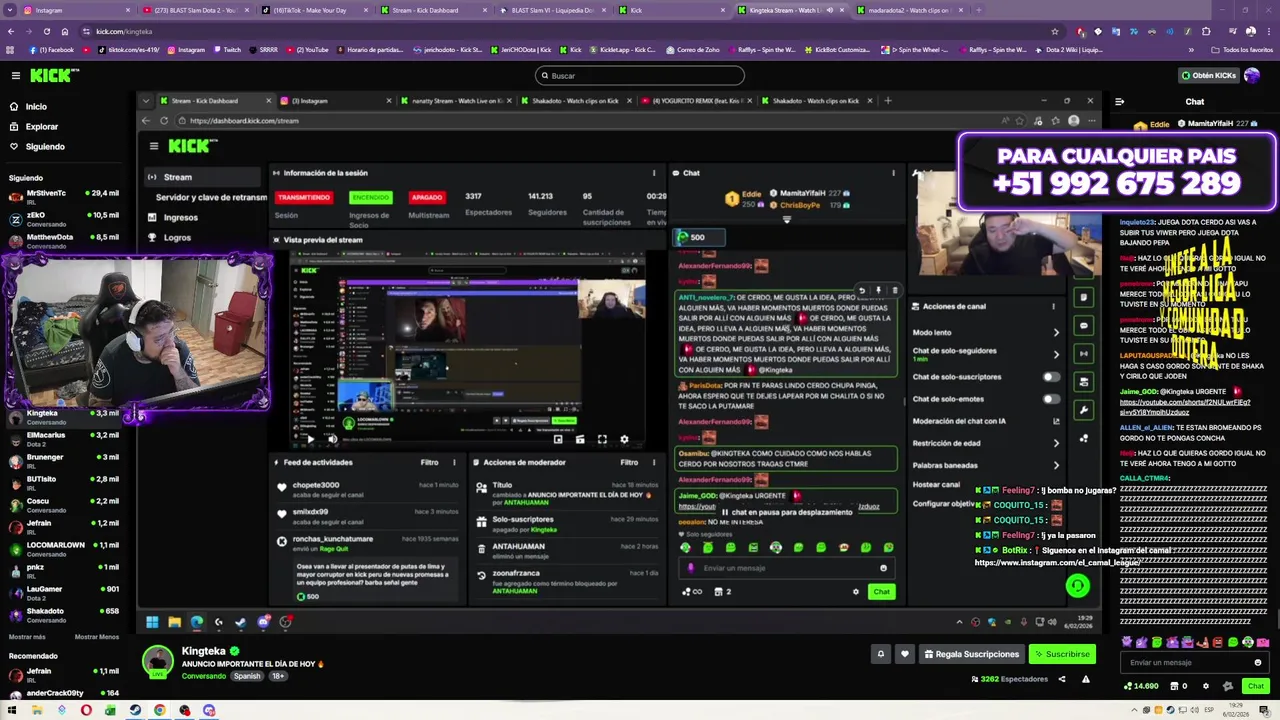Screen dimensions: 1280x720
Task: Open Kick hamburger menu at top left
Action: pos(15,76)
